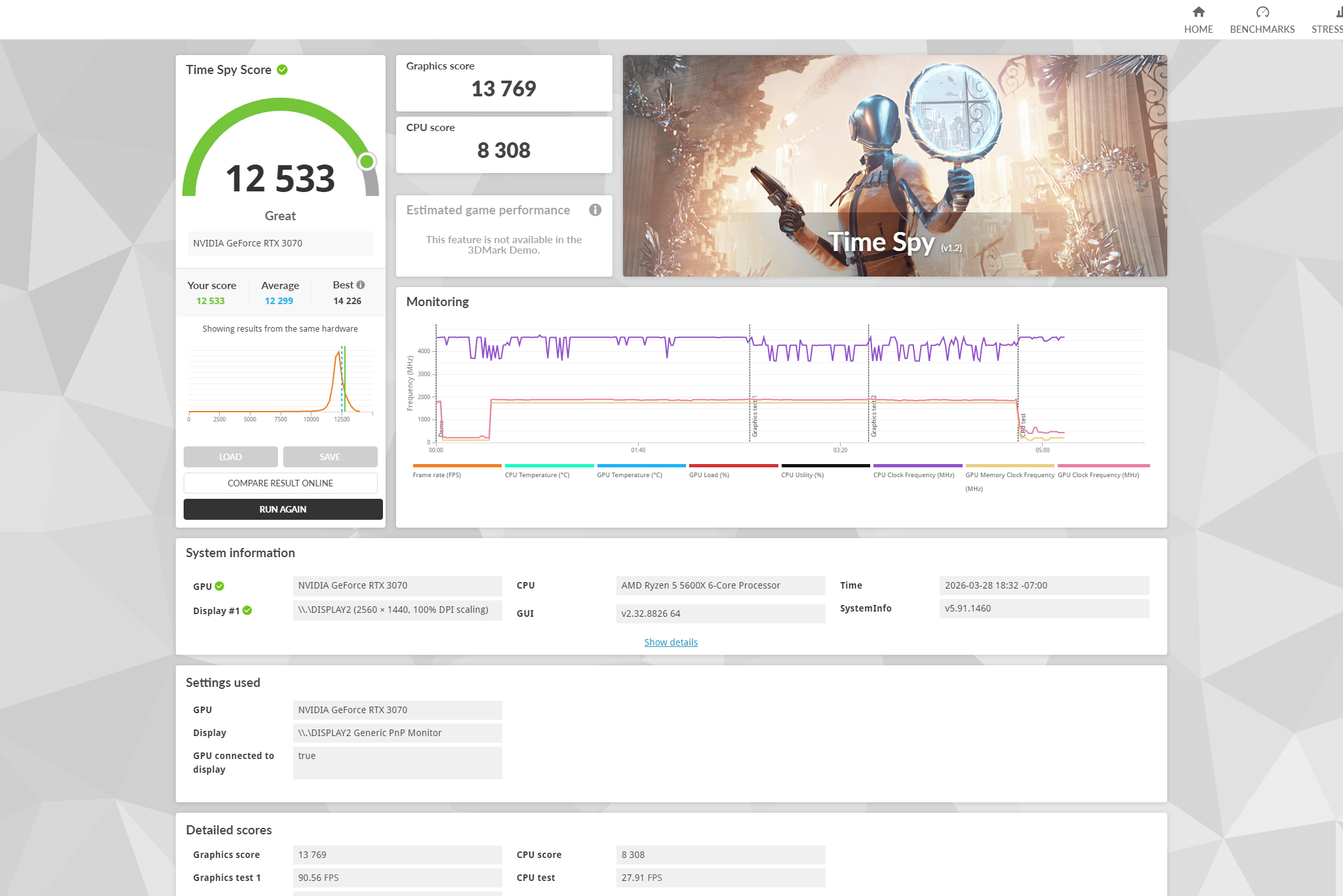Click the Detailed Graphics score 13 769 field
1343x896 pixels.
pos(397,855)
